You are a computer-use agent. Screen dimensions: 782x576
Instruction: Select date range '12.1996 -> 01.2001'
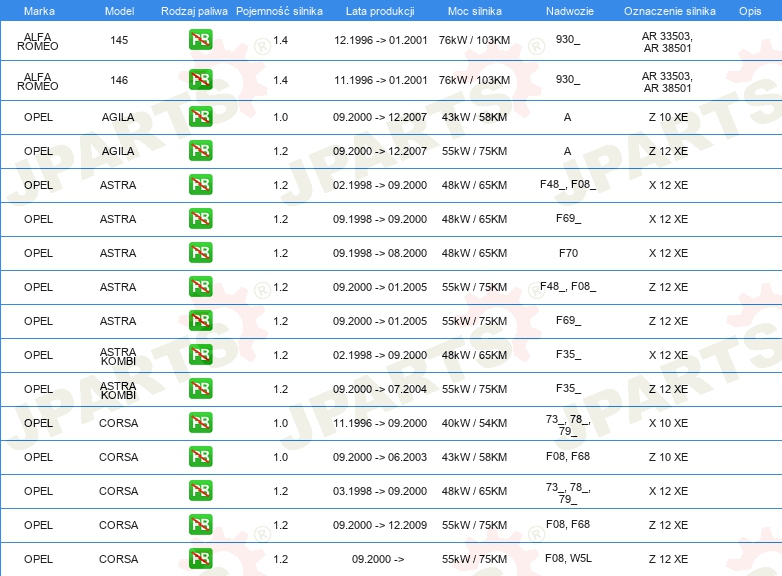tap(381, 40)
